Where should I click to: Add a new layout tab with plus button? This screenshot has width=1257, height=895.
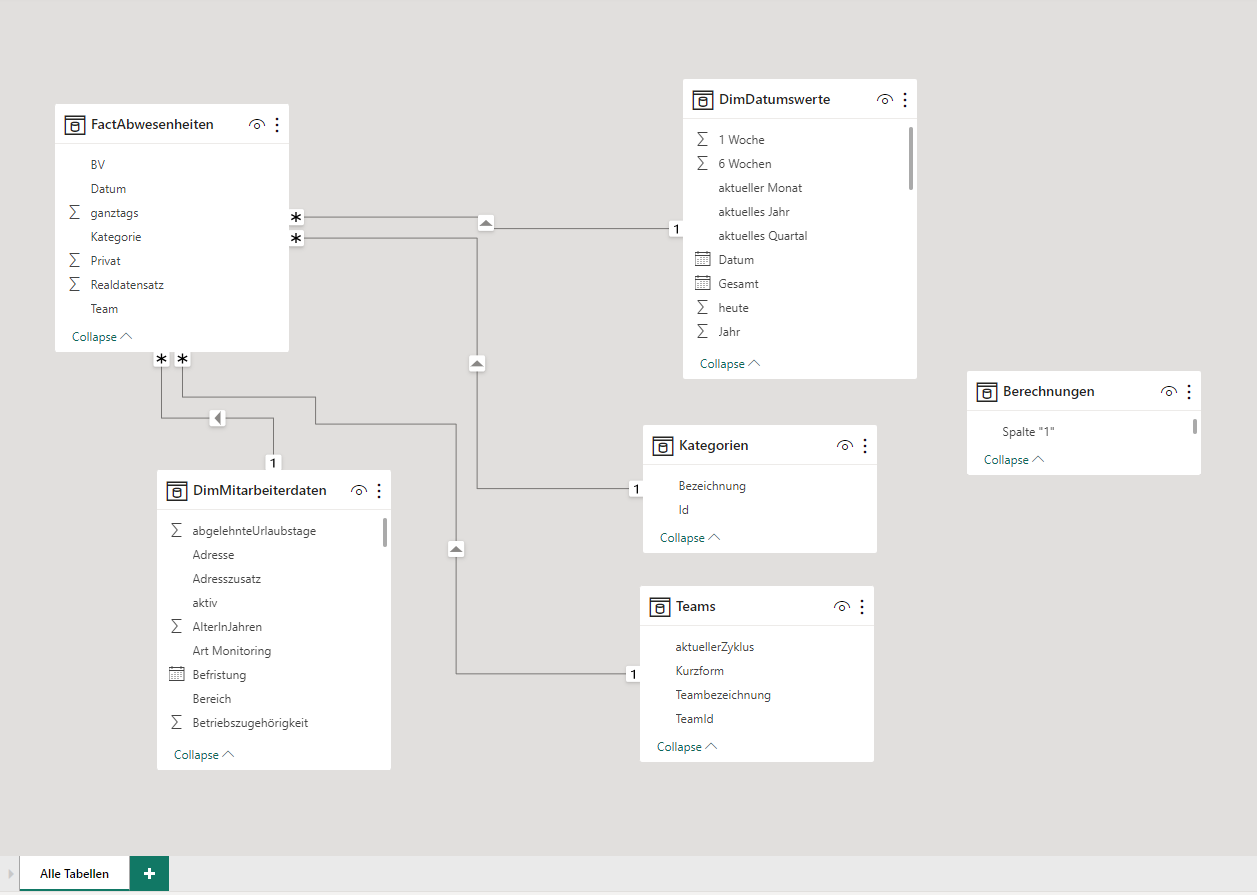[150, 873]
